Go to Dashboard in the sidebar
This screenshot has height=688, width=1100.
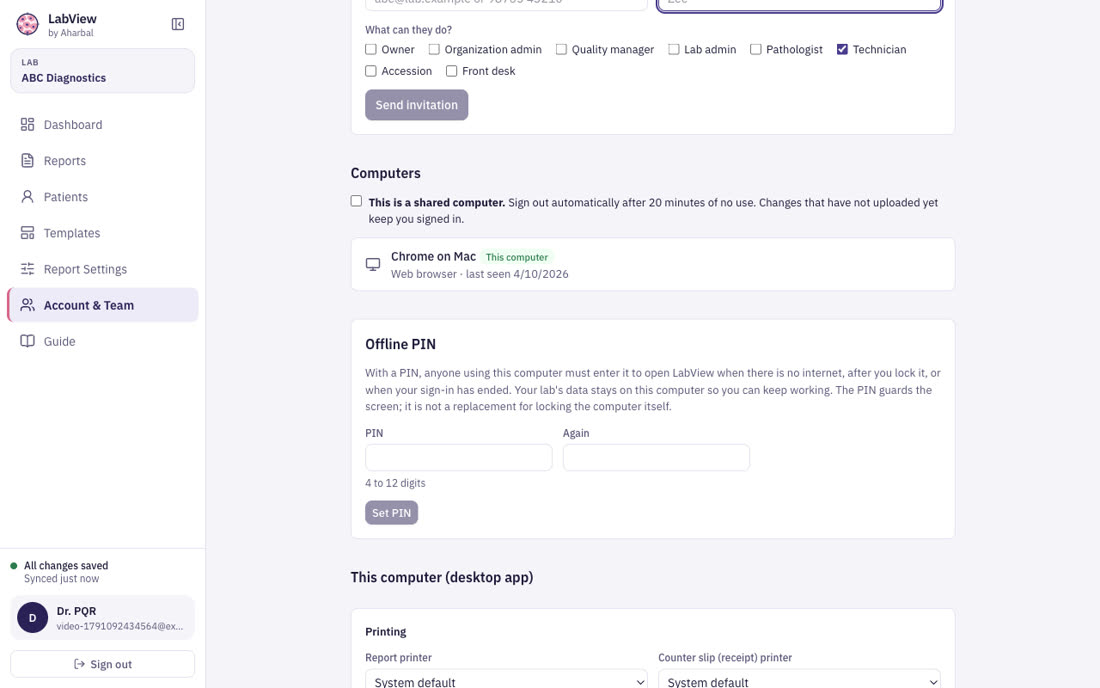(102, 125)
